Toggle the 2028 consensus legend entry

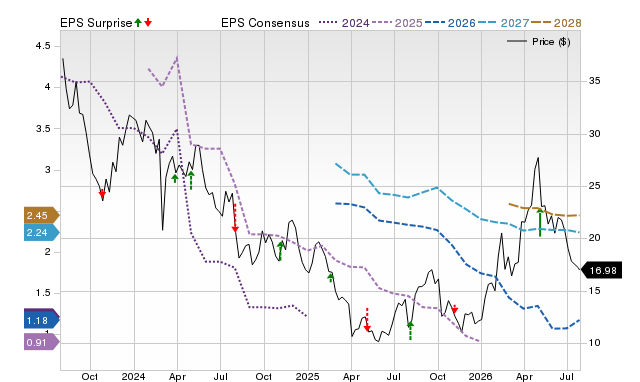click(x=556, y=23)
